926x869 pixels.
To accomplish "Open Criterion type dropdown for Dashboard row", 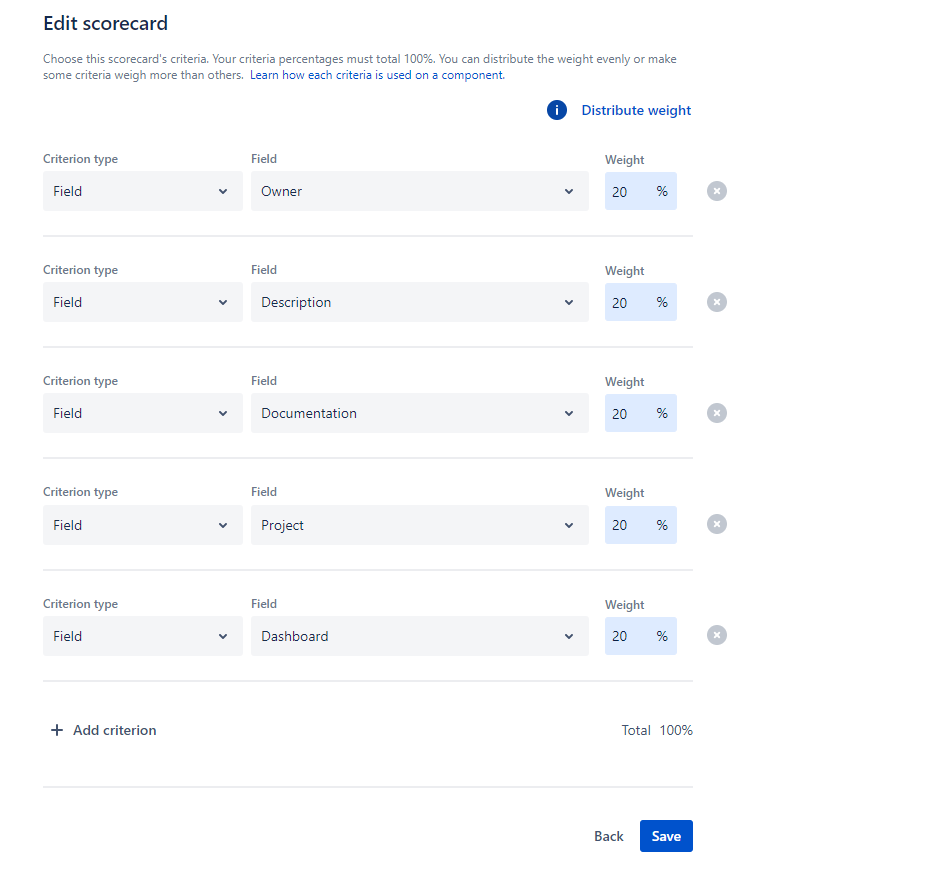I will click(x=142, y=636).
